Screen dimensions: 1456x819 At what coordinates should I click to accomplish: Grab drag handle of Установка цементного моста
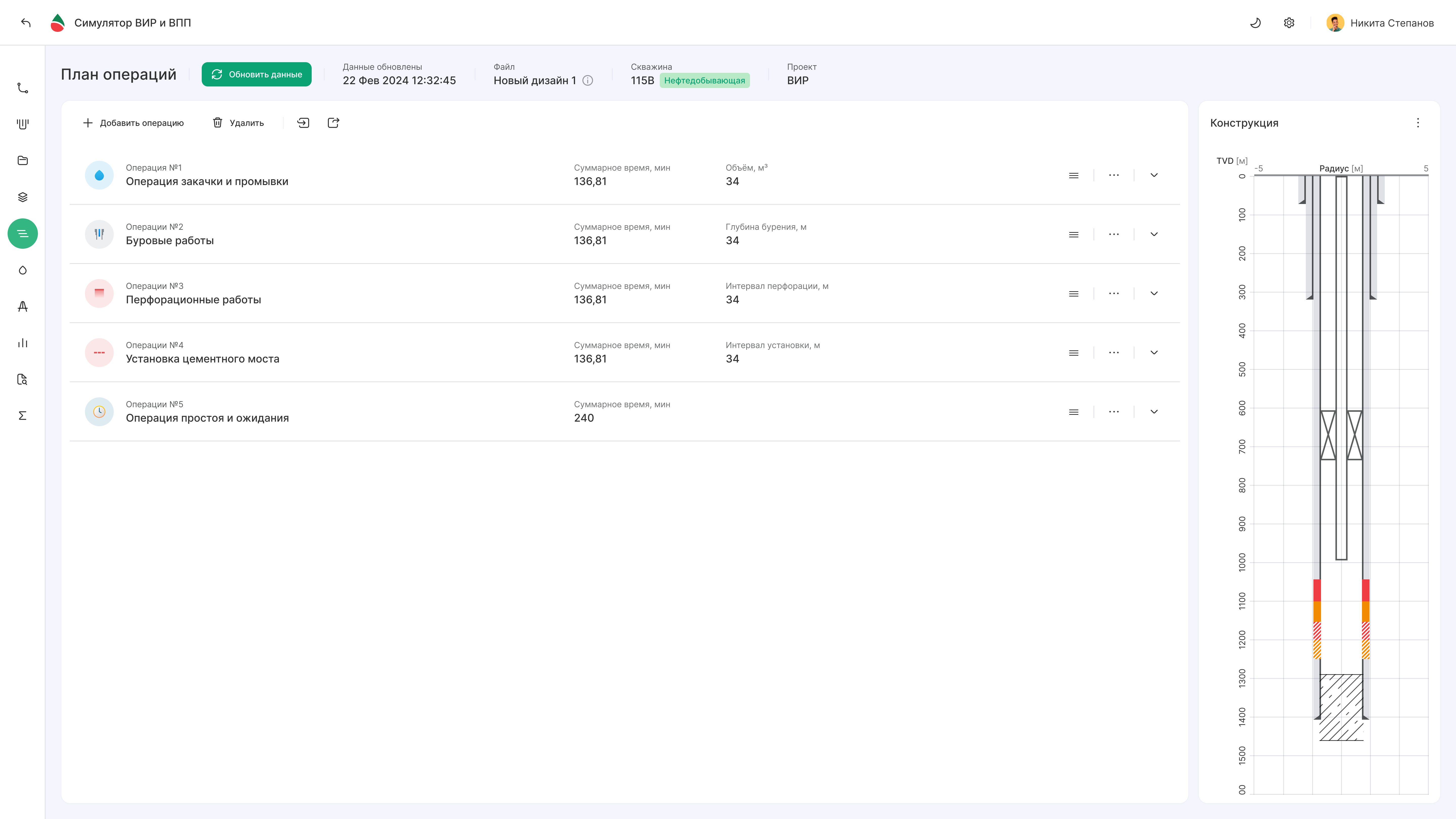[1074, 353]
